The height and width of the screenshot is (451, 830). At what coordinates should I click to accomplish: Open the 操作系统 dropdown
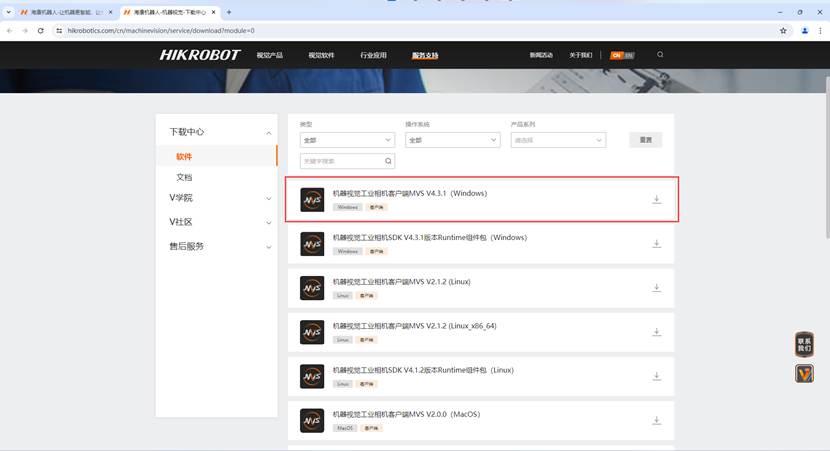[x=453, y=140]
